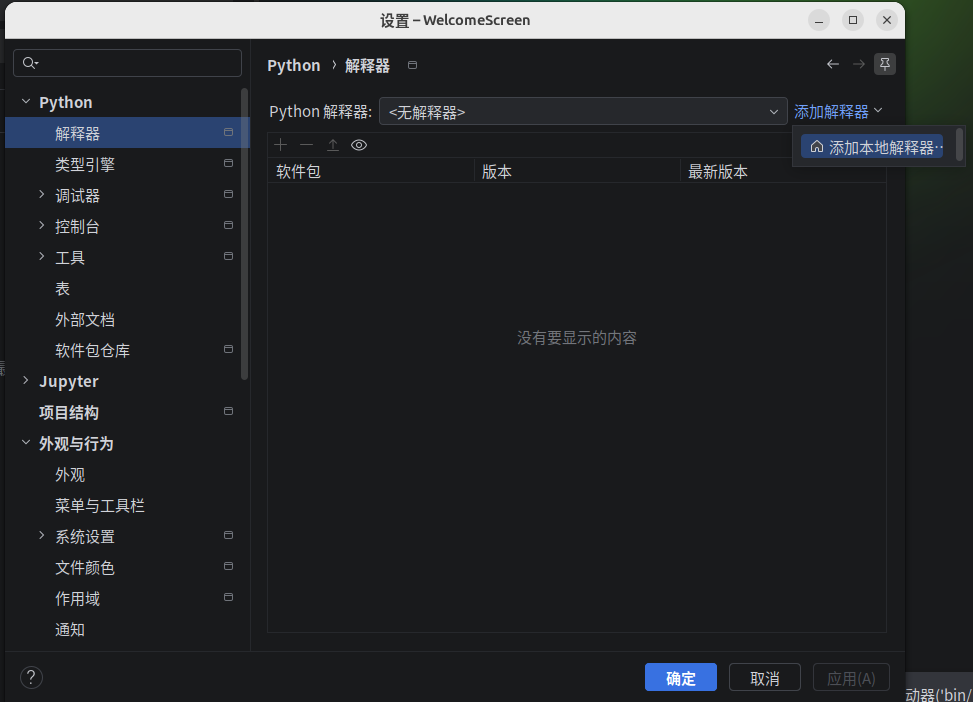Click the 版本 column header
This screenshot has width=973, height=702.
[x=578, y=171]
